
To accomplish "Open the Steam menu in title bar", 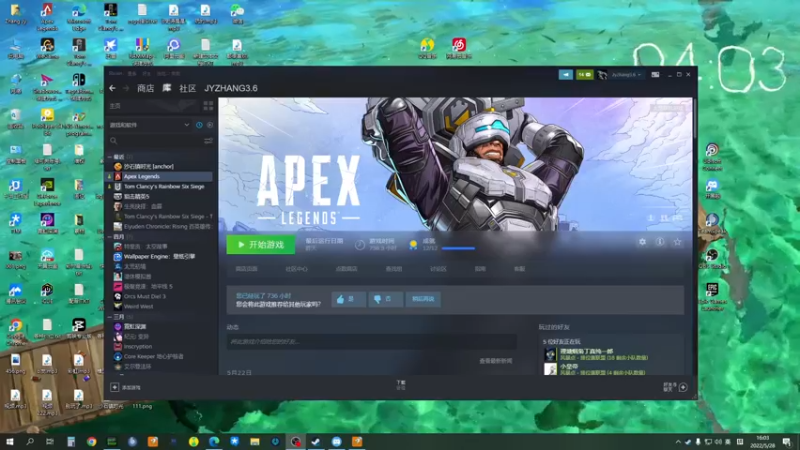I will click(x=115, y=73).
